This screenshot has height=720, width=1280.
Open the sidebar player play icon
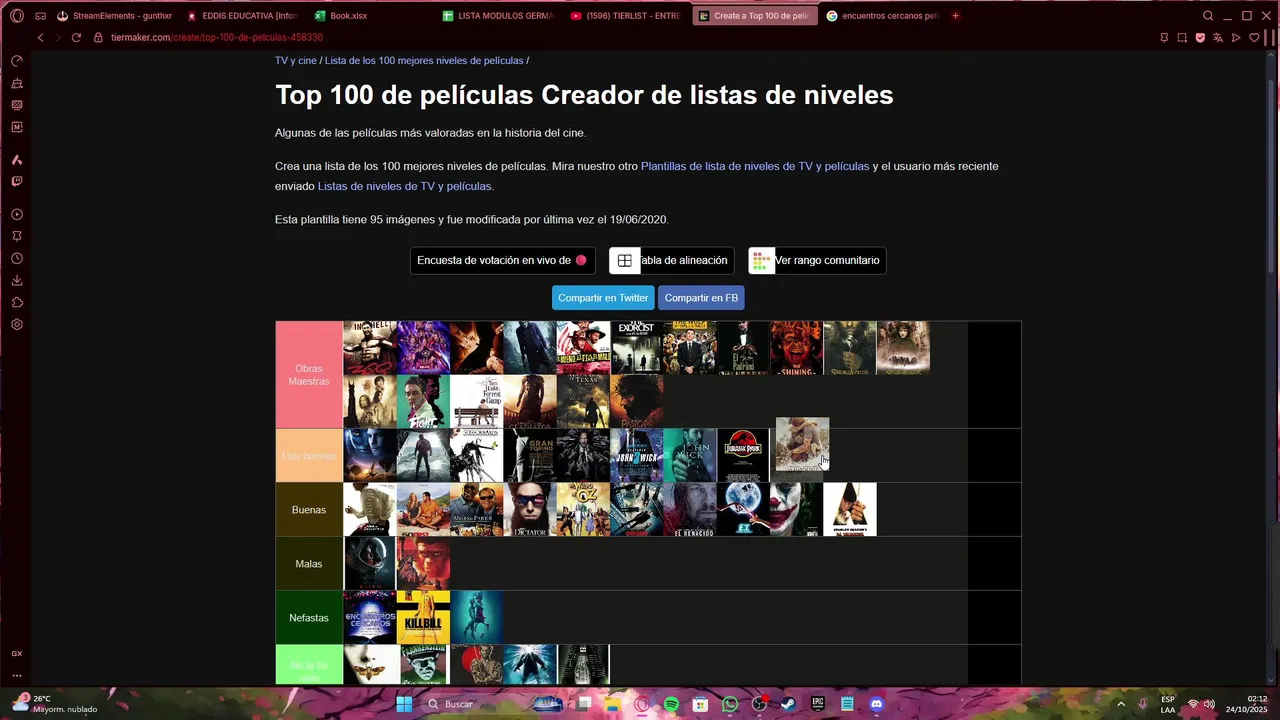click(x=17, y=214)
